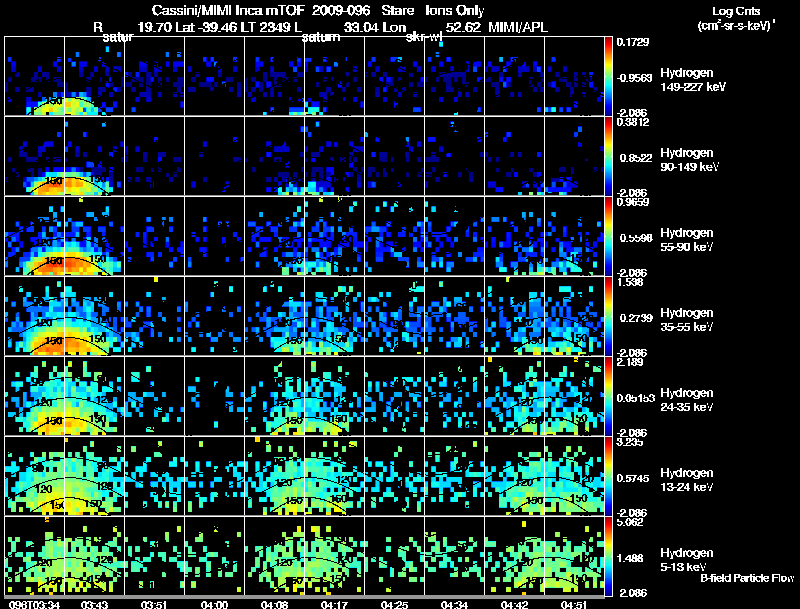Click the '5.062' color scale value
The height and width of the screenshot is (609, 800).
(630, 522)
